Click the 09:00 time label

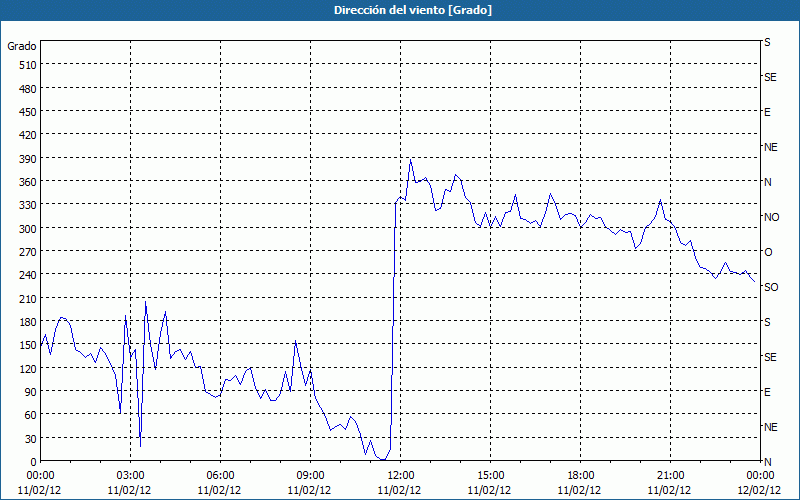click(310, 476)
